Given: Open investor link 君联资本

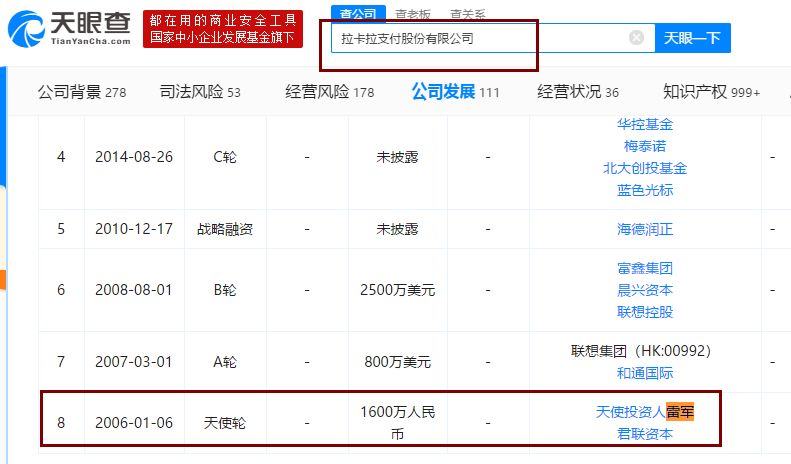Looking at the screenshot, I should point(645,434).
